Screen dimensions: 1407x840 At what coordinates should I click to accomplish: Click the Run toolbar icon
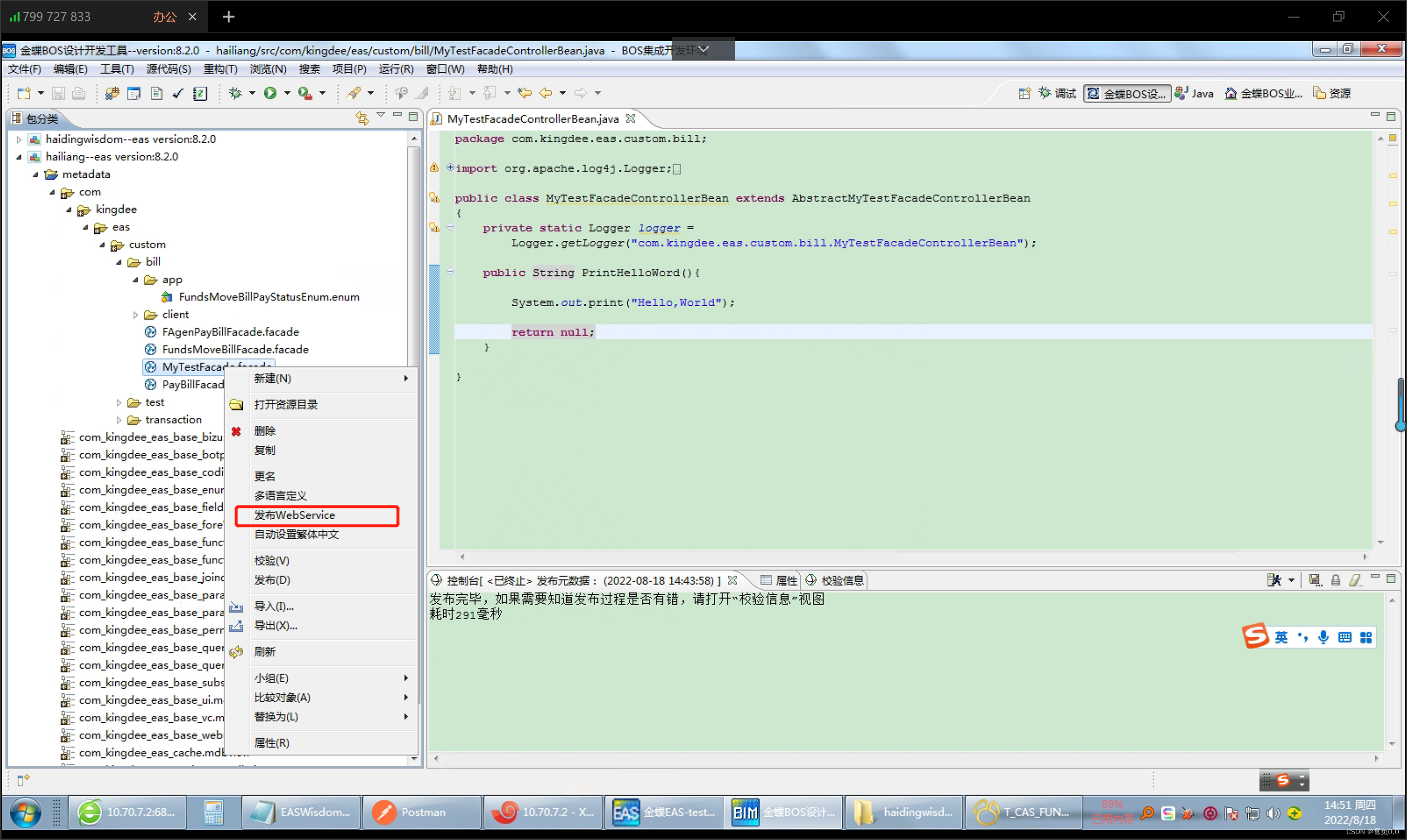click(271, 93)
